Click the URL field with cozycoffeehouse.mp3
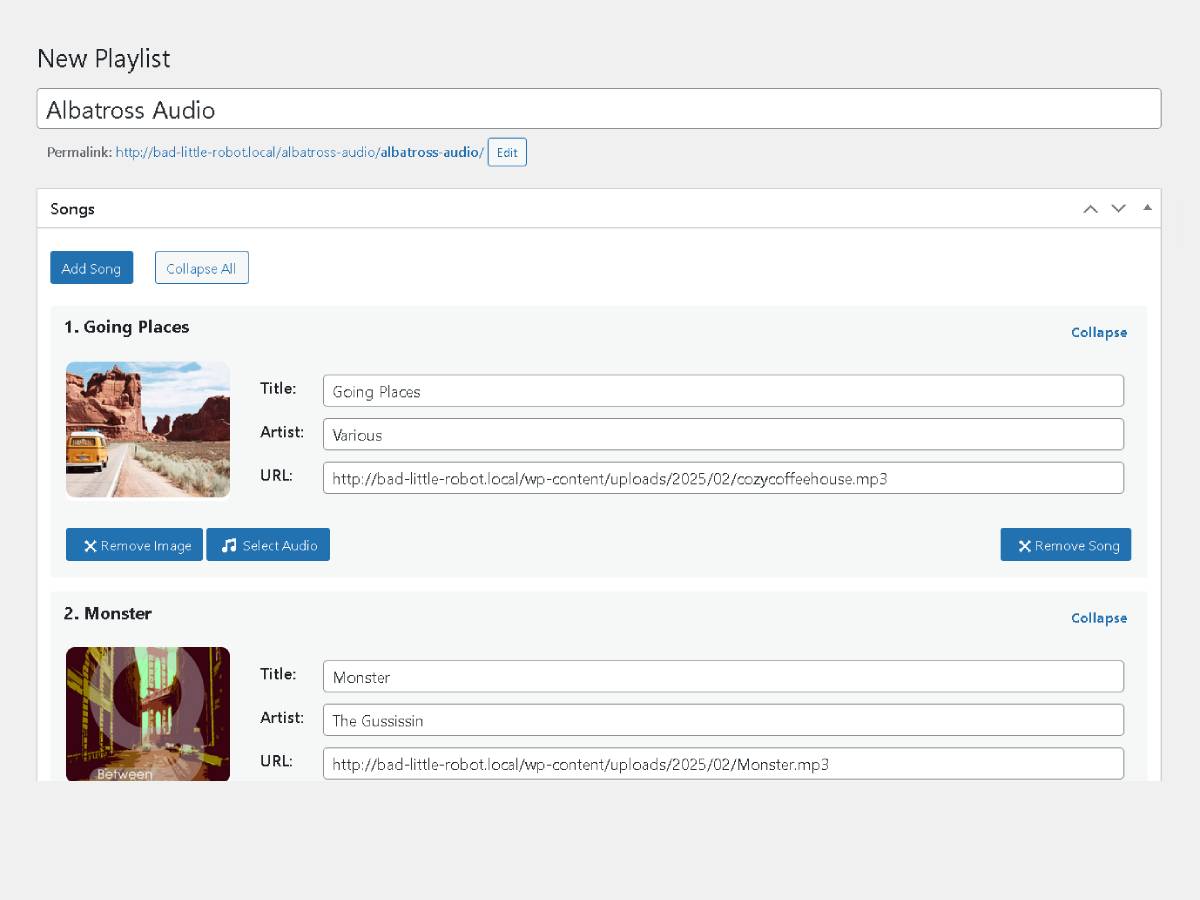 pos(723,478)
